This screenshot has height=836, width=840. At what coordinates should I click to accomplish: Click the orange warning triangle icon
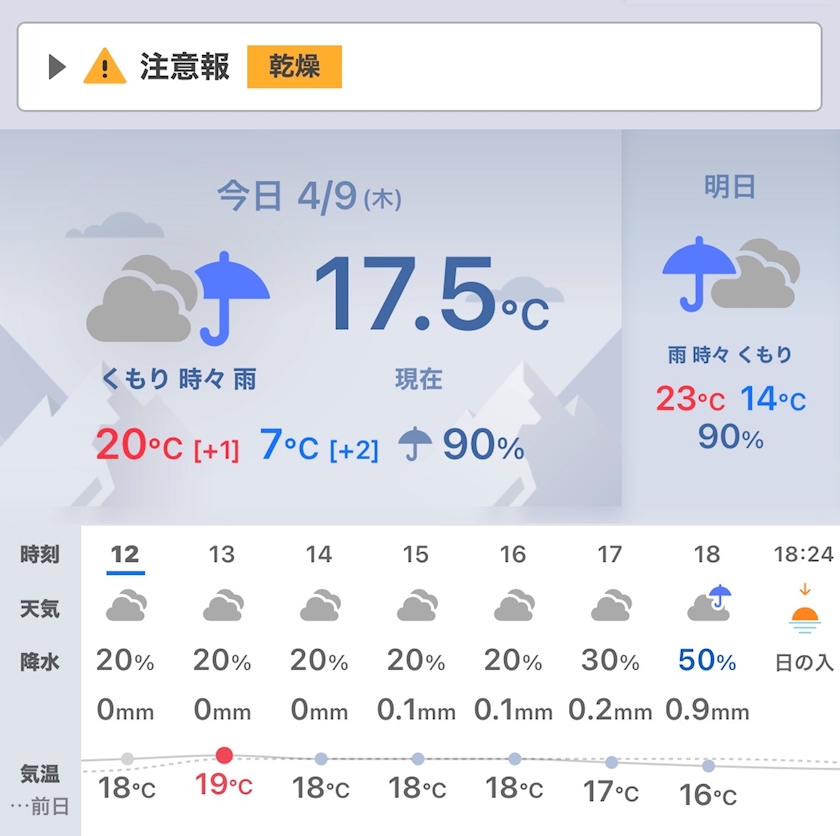pyautogui.click(x=104, y=66)
